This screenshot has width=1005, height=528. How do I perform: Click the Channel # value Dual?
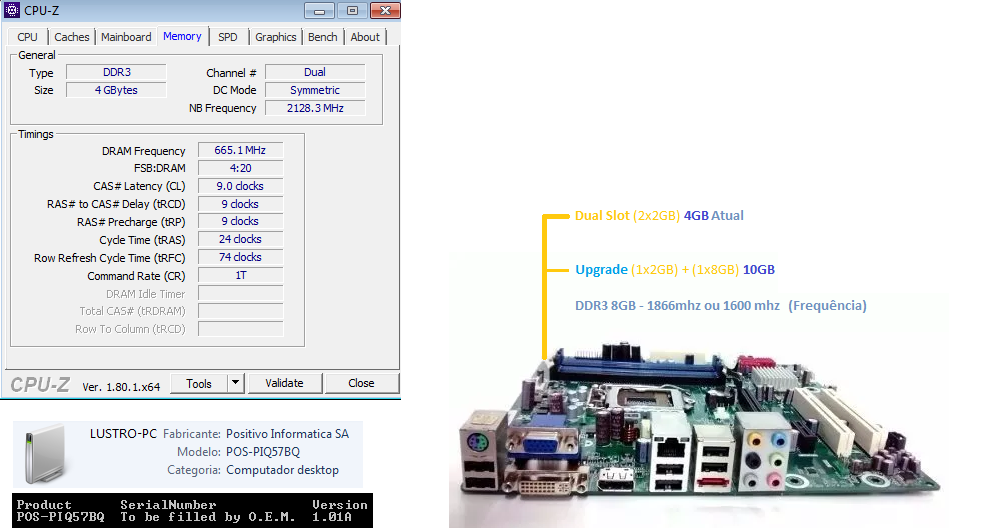point(315,72)
